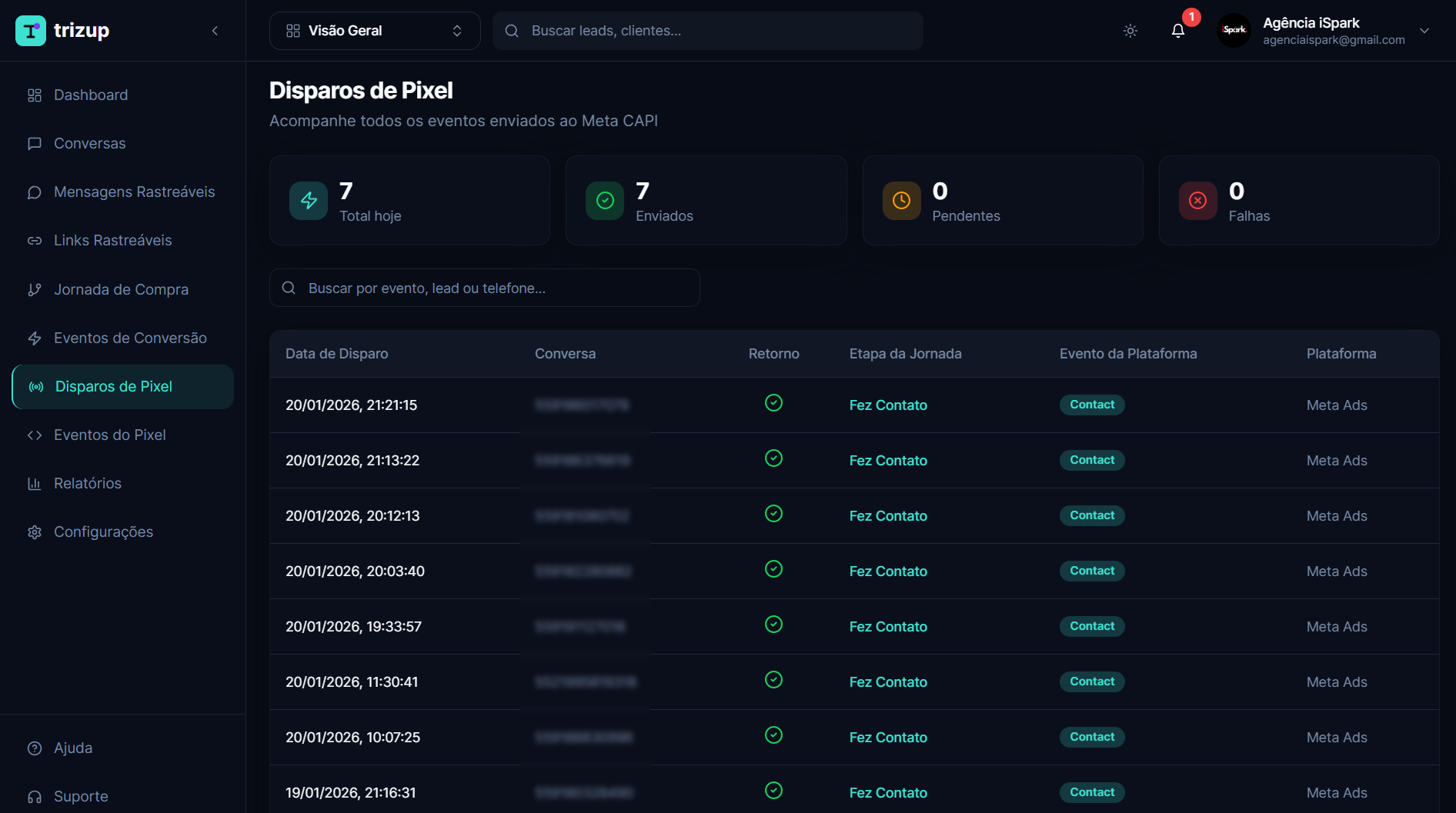The width and height of the screenshot is (1456, 813).
Task: Open the Visão Geral dropdown
Action: point(375,31)
